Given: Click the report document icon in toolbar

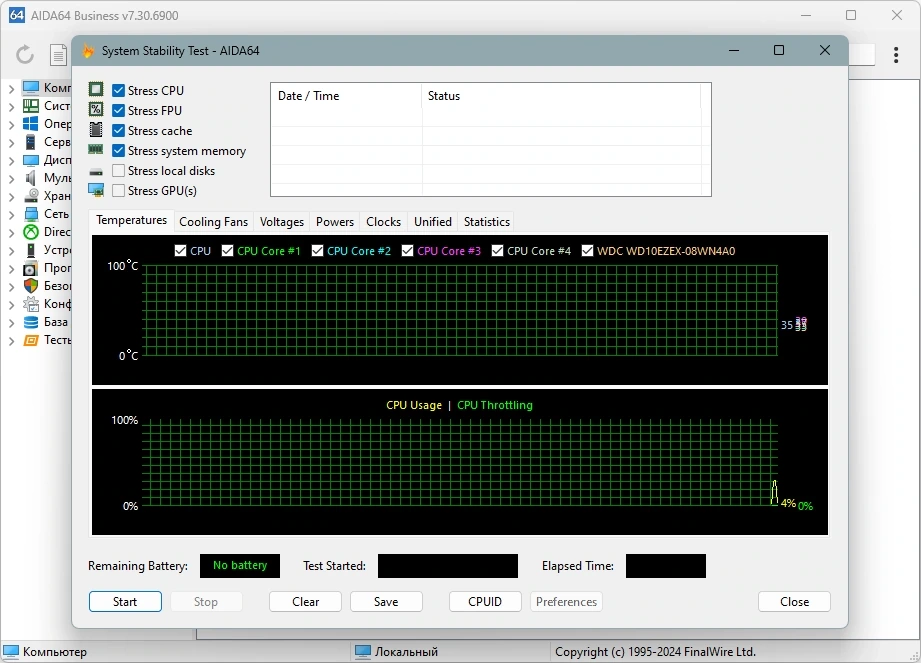Looking at the screenshot, I should click(58, 55).
